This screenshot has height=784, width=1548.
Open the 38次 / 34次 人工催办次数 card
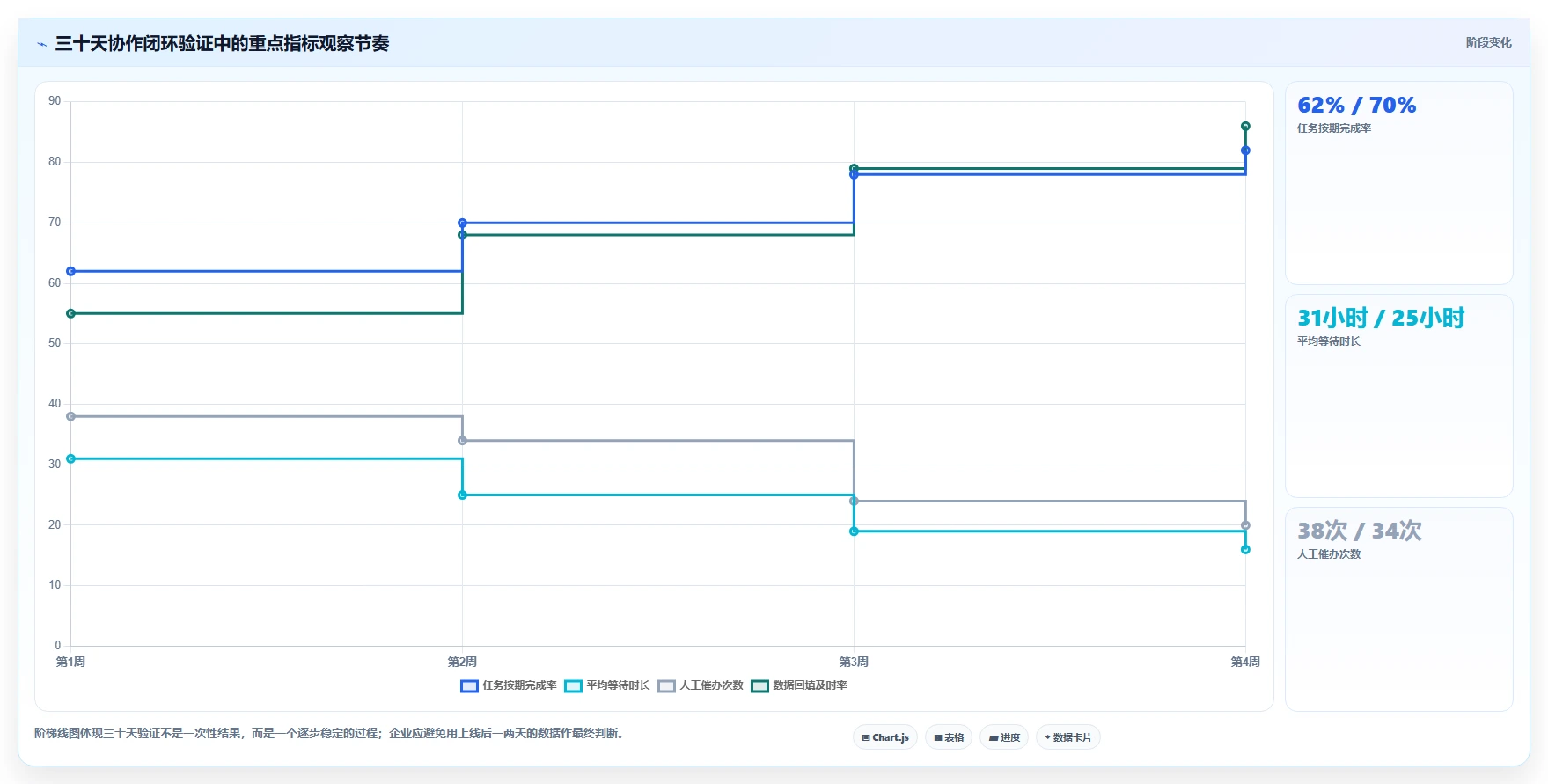click(1399, 609)
